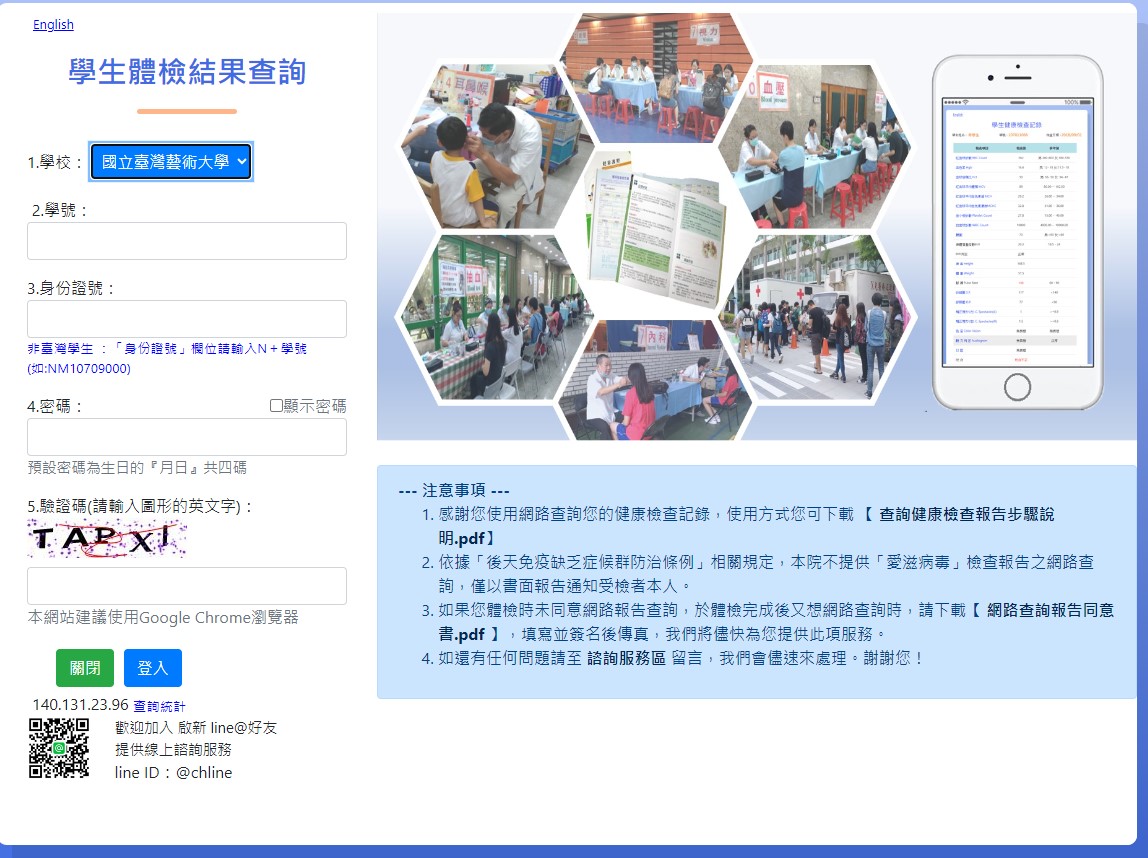The width and height of the screenshot is (1148, 858).
Task: Open the 查詢統計 statistics link
Action: (159, 706)
